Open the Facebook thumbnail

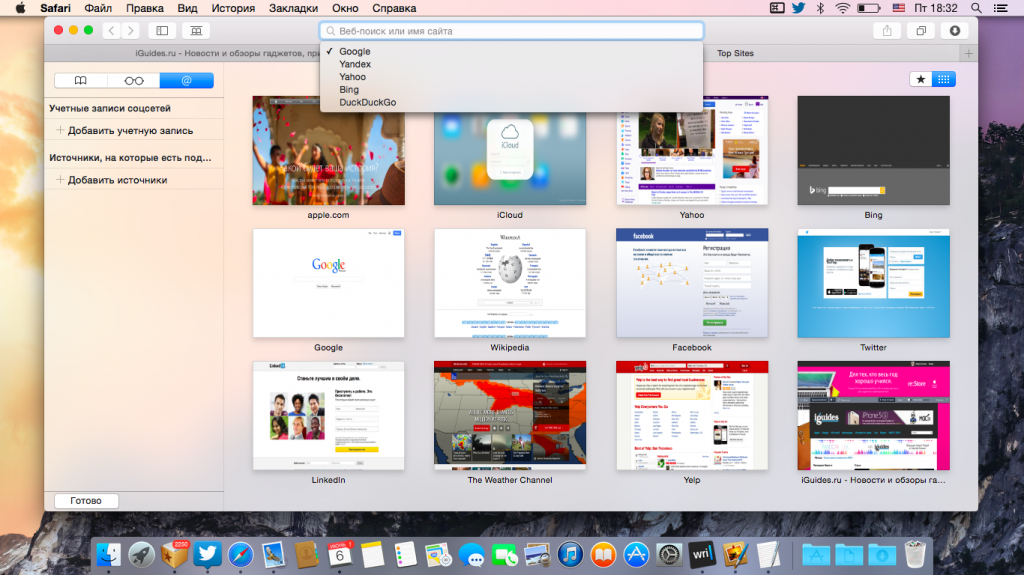click(x=692, y=283)
